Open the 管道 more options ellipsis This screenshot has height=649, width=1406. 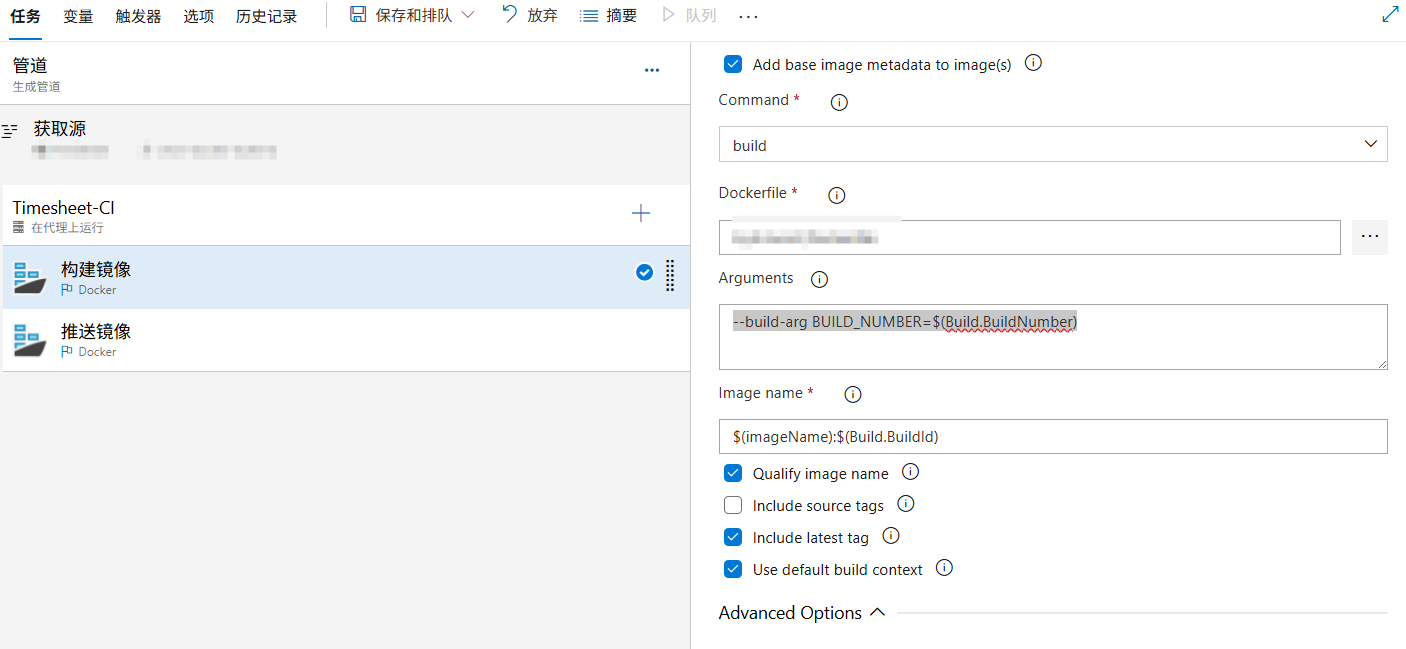(x=652, y=71)
